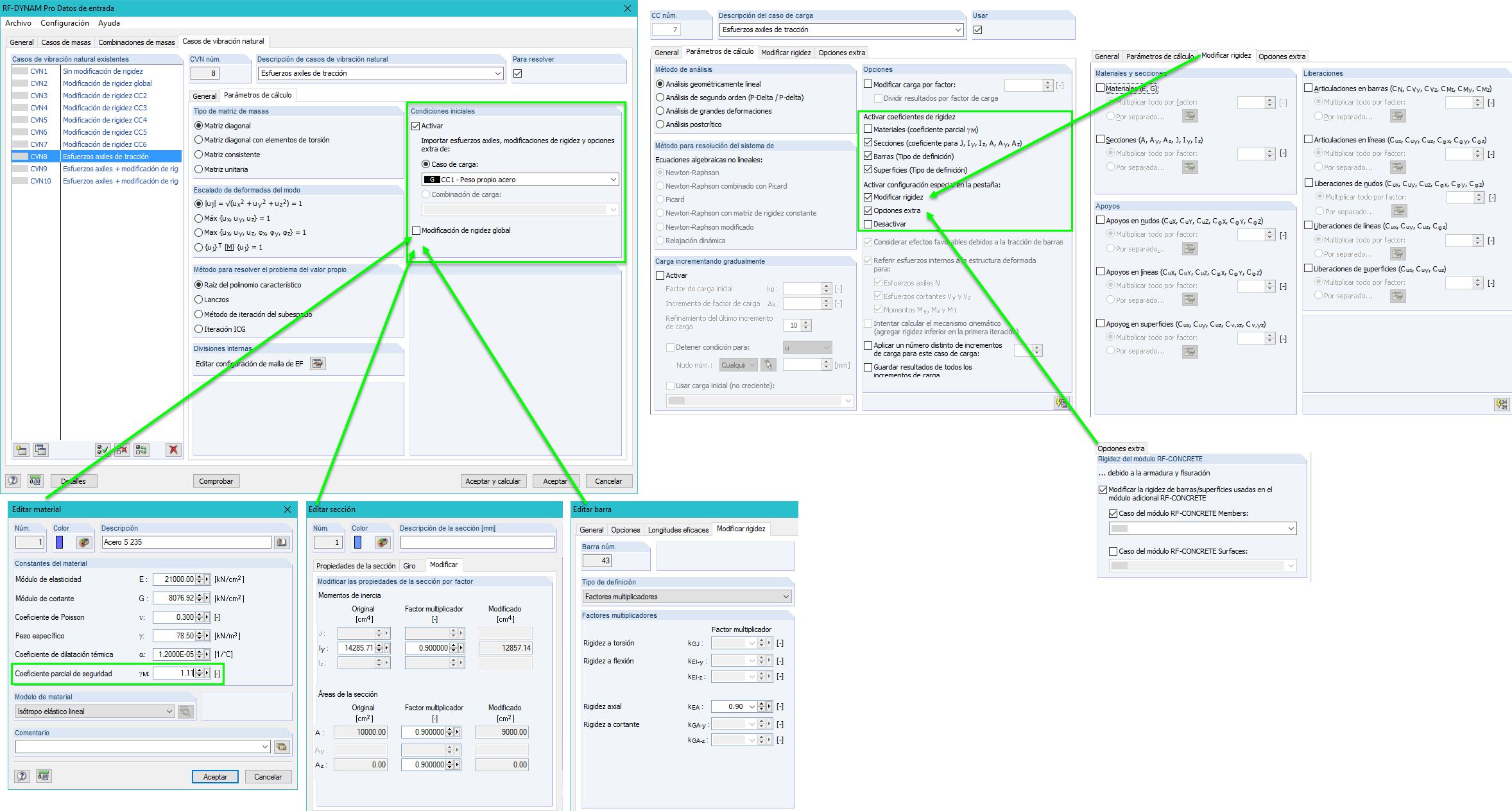Click the copy vibration case icon
The width and height of the screenshot is (1512, 811).
click(40, 450)
